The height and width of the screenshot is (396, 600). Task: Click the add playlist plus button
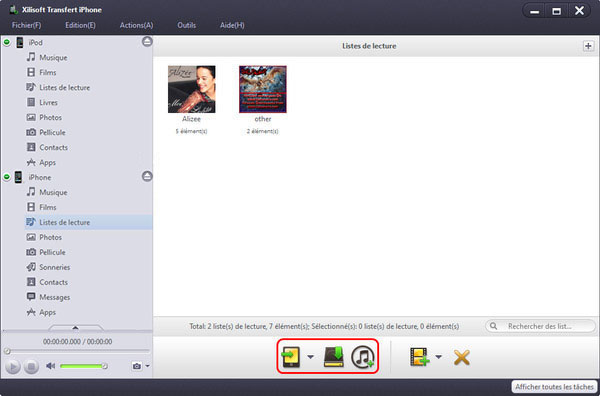pyautogui.click(x=588, y=46)
